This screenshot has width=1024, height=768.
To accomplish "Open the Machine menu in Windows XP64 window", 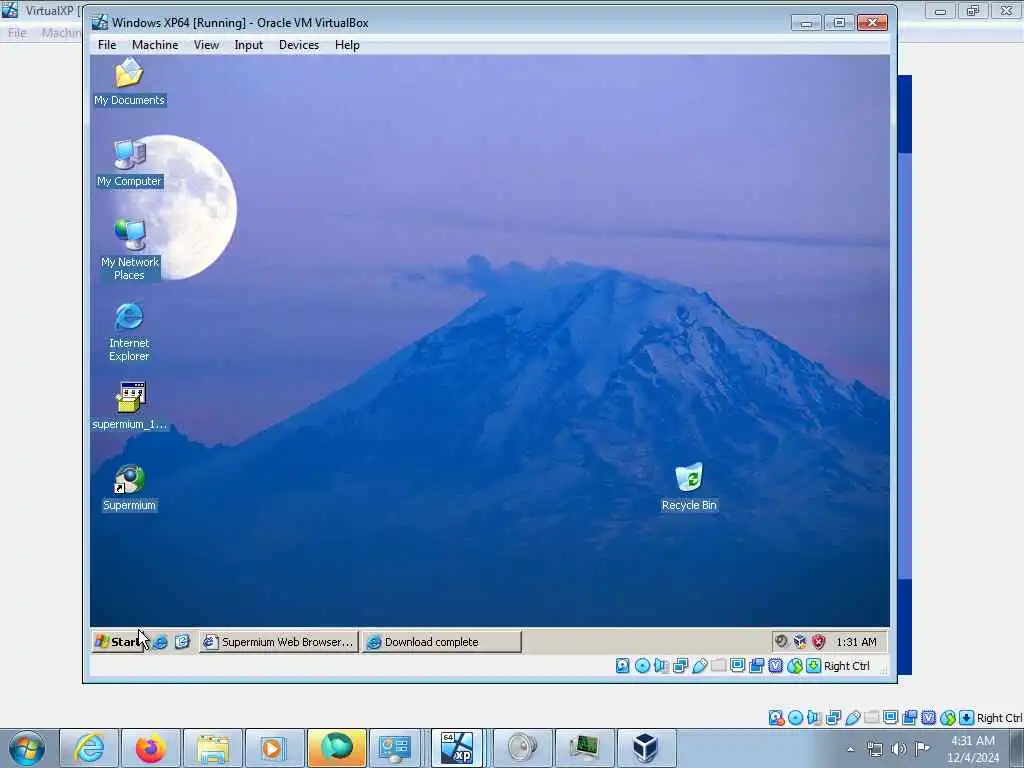I will (x=155, y=45).
